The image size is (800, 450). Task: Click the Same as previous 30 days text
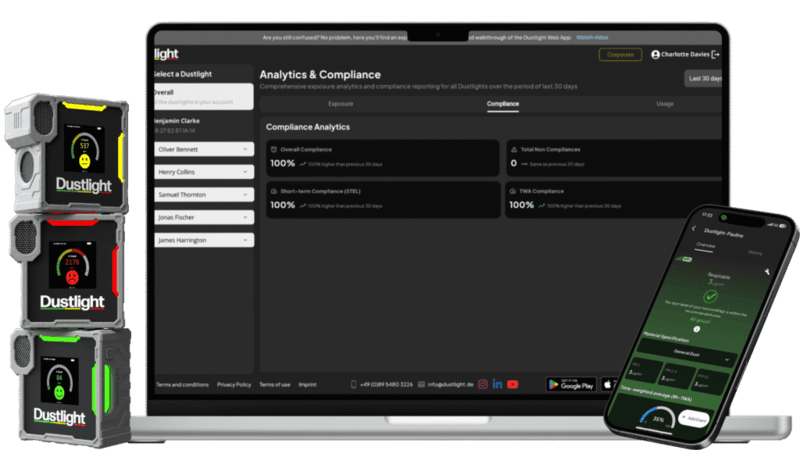(557, 164)
